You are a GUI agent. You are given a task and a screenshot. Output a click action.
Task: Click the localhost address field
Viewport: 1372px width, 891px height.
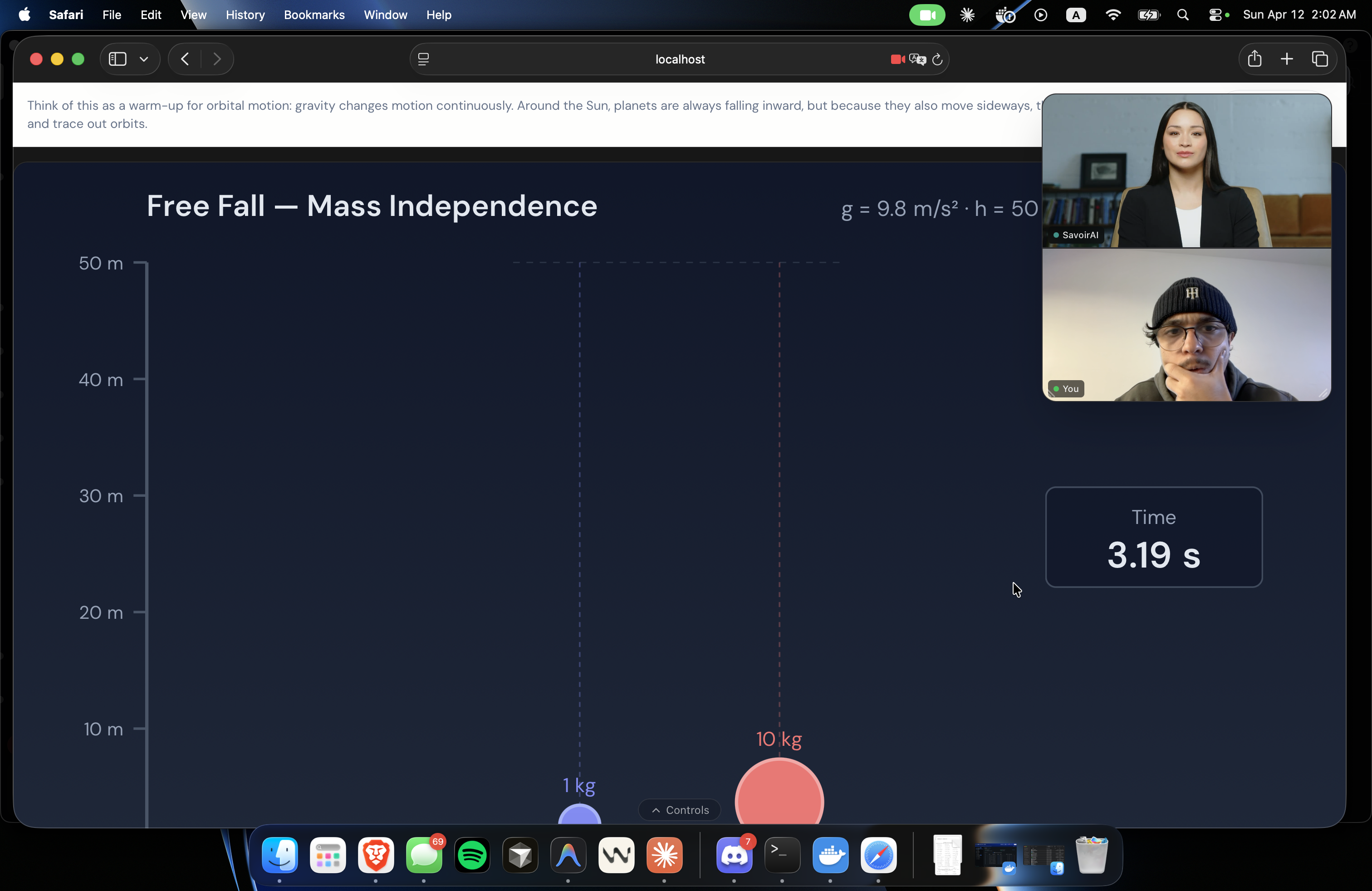[x=680, y=59]
